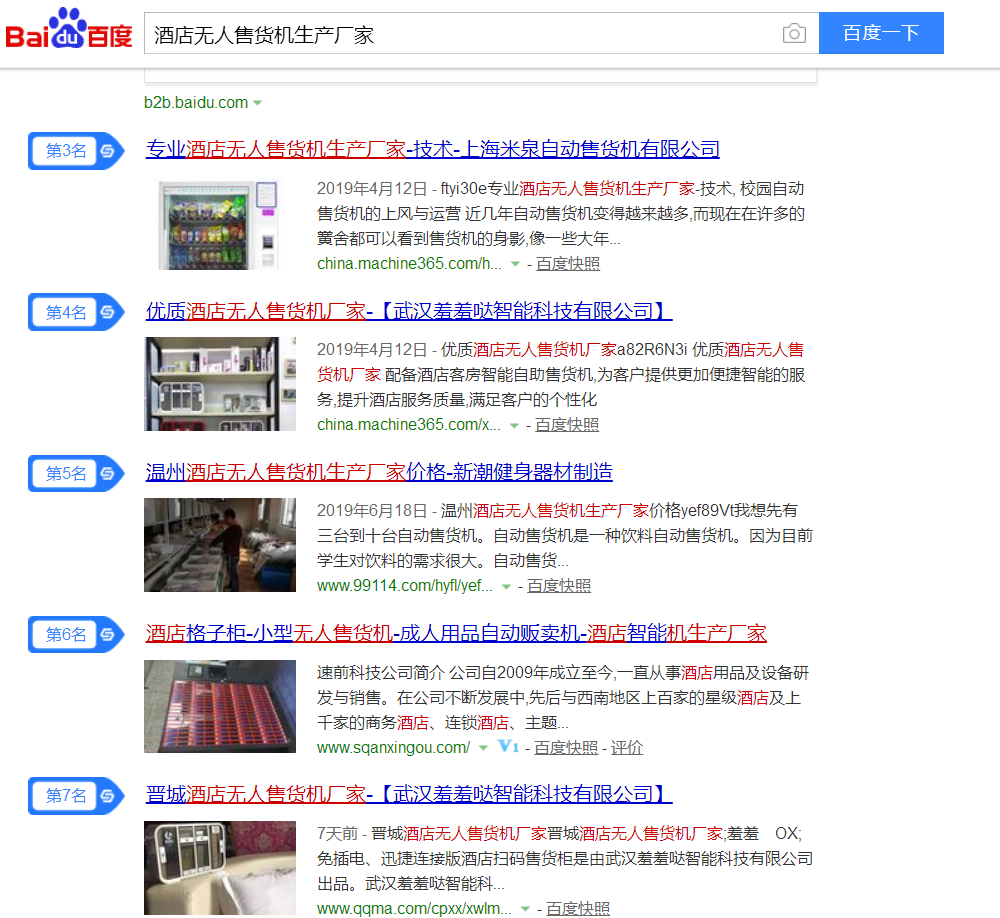Image resolution: width=1000 pixels, height=918 pixels.
Task: Click the 评价 link on sqanxingou result
Action: click(627, 748)
